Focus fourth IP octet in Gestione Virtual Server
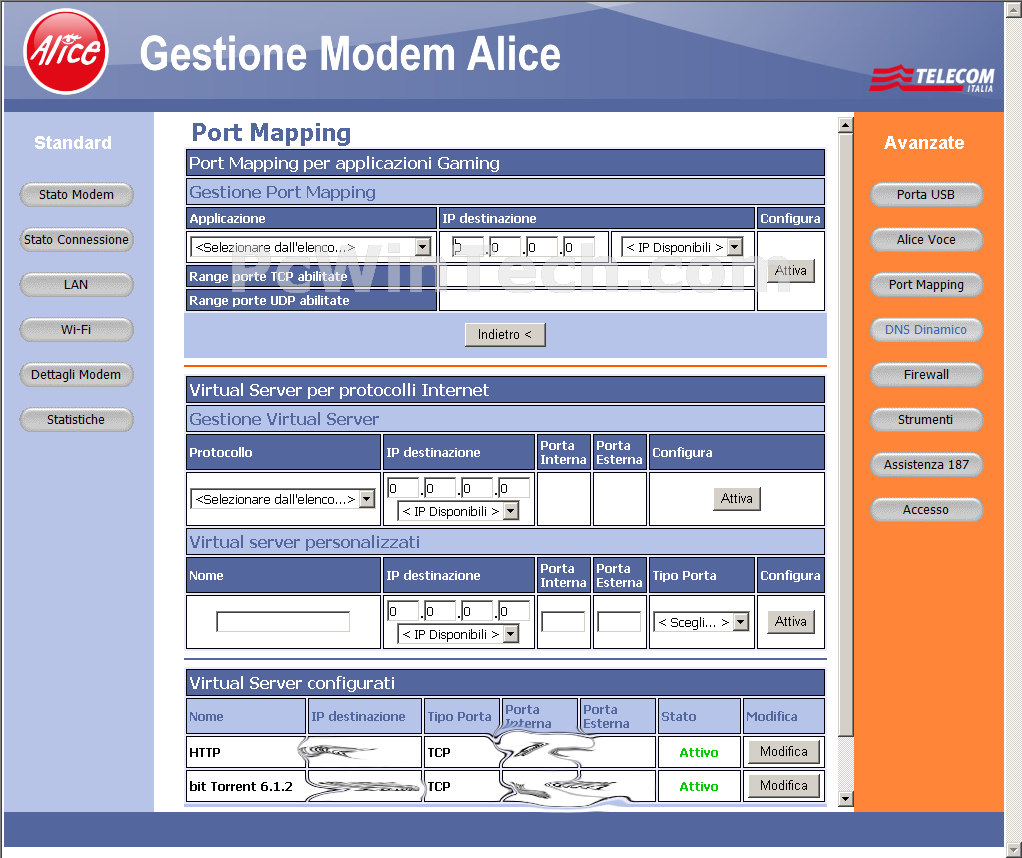This screenshot has width=1022, height=858. 514,488
